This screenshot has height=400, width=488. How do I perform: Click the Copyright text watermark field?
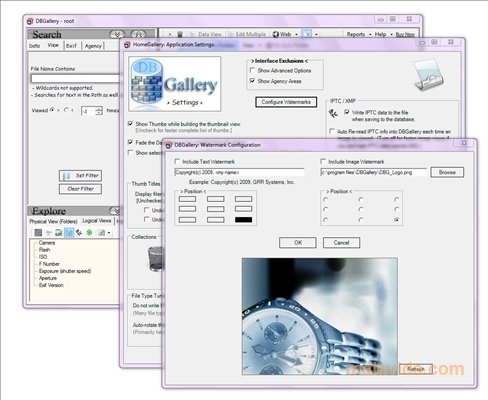pyautogui.click(x=239, y=172)
